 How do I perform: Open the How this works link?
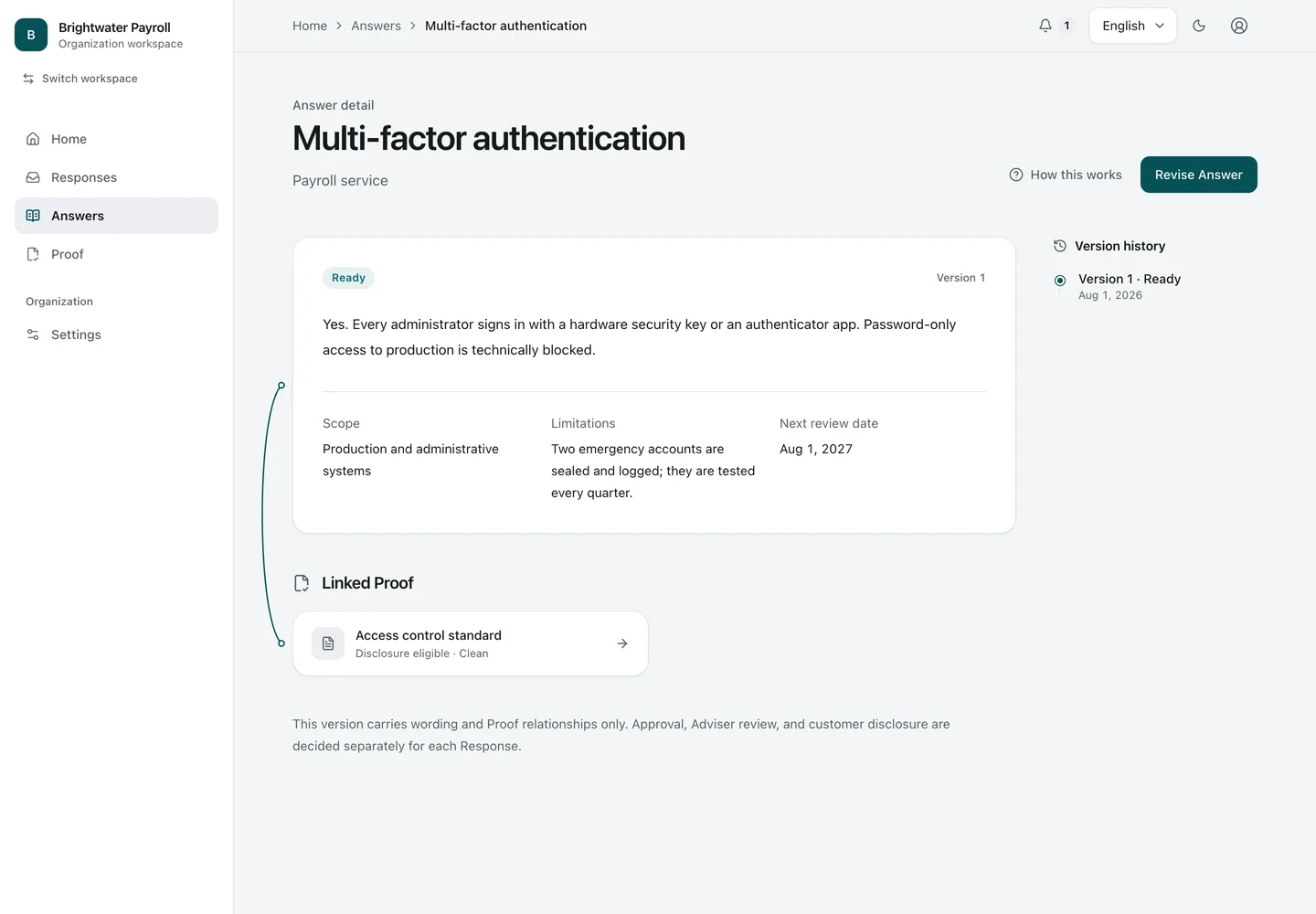(1065, 175)
